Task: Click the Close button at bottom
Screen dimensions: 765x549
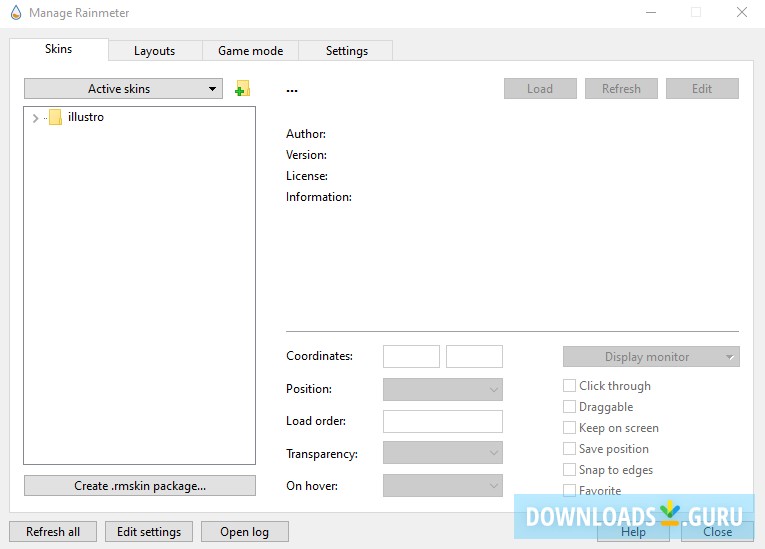Action: (717, 531)
